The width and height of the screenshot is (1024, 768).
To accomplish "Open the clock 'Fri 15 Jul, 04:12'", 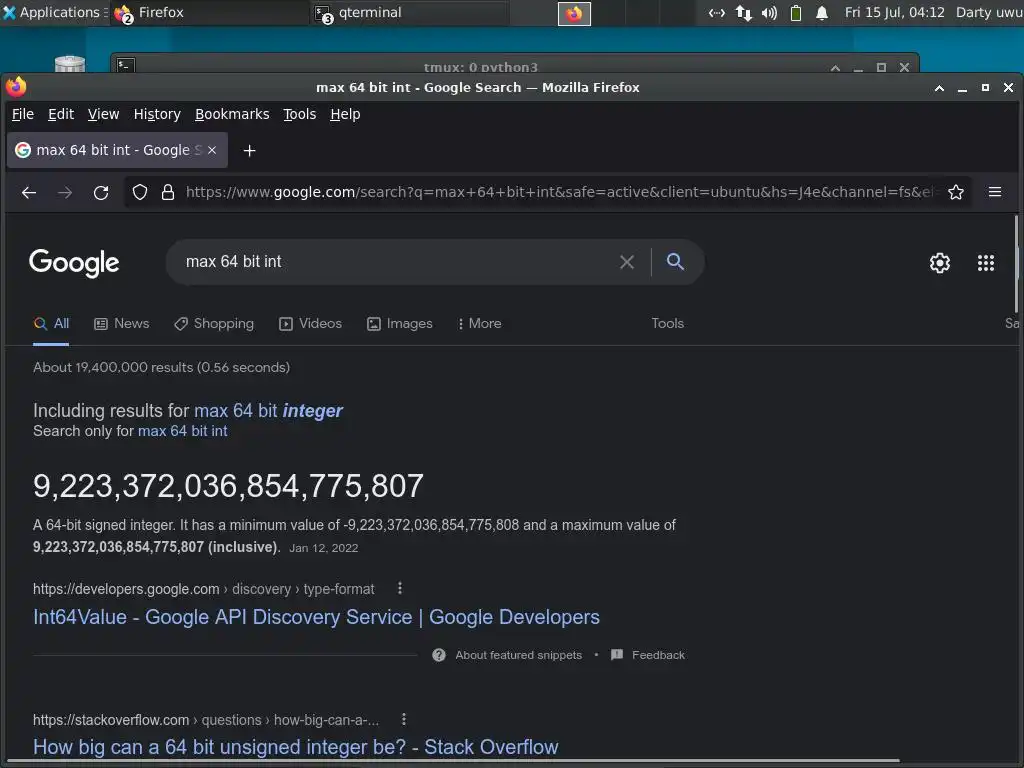I will click(895, 12).
